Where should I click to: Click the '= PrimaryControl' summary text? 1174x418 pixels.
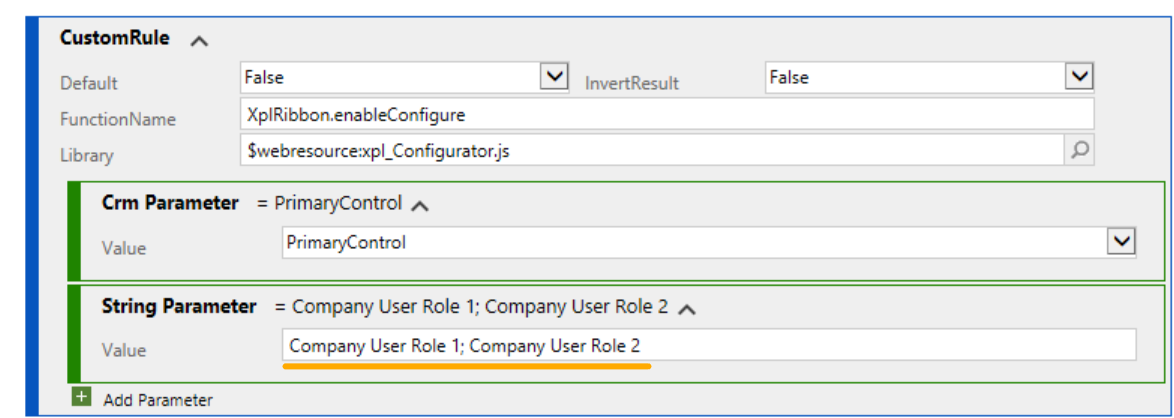[329, 203]
